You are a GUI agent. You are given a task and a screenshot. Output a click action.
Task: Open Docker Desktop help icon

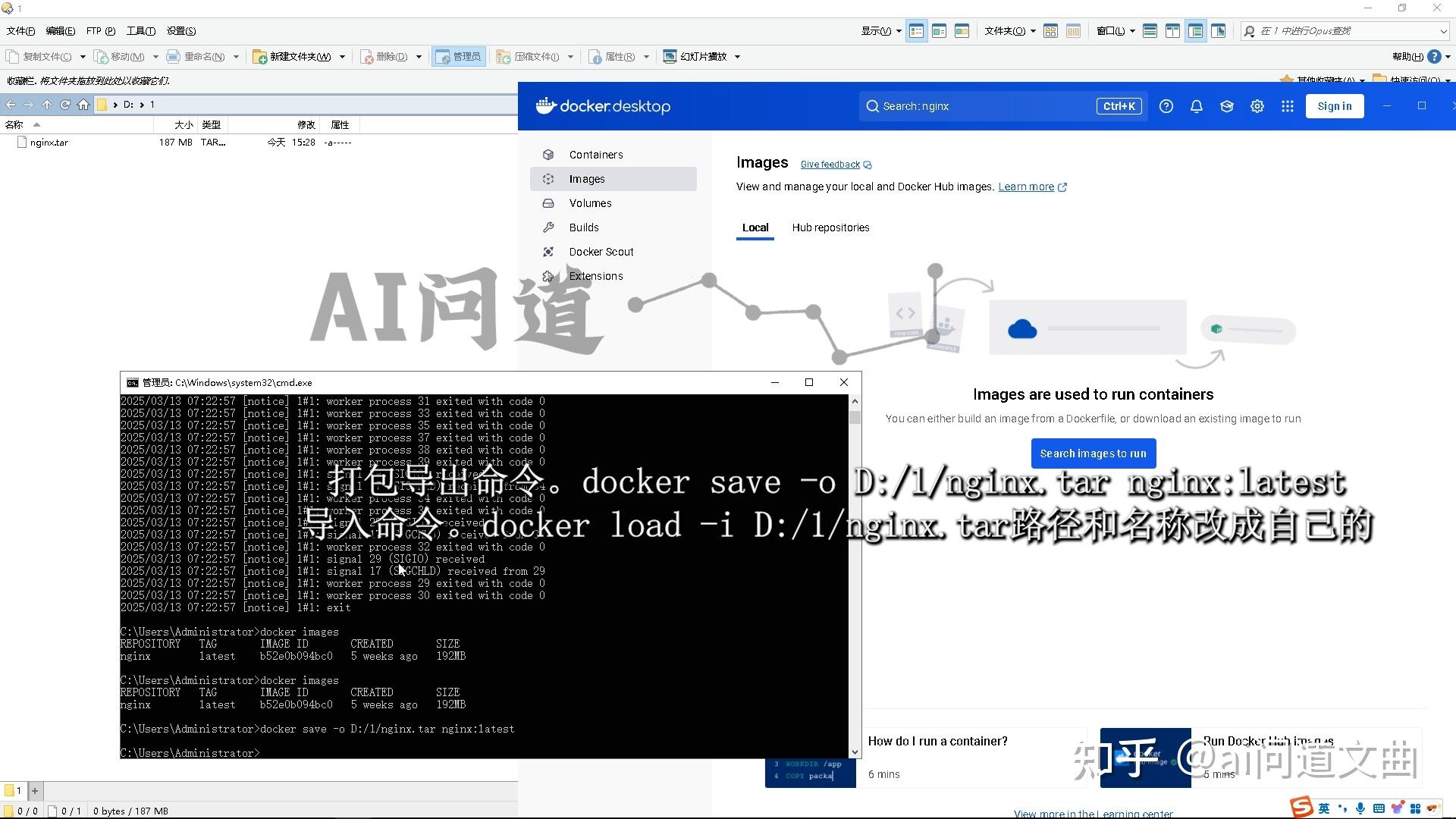pos(1166,106)
